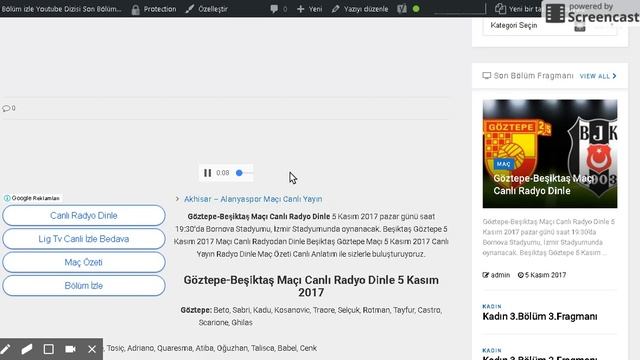Click the MAÇ category badge on the thumbnail
640x360 pixels.
point(504,164)
